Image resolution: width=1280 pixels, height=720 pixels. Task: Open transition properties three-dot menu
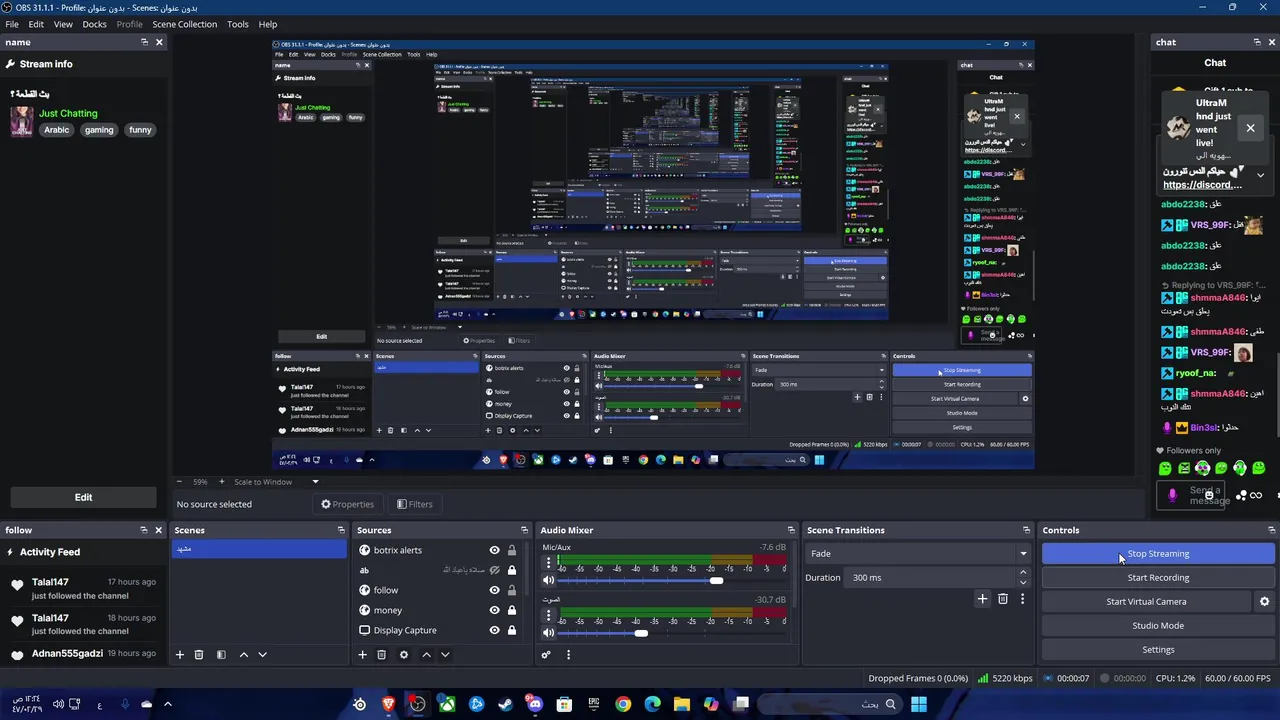(x=1022, y=599)
